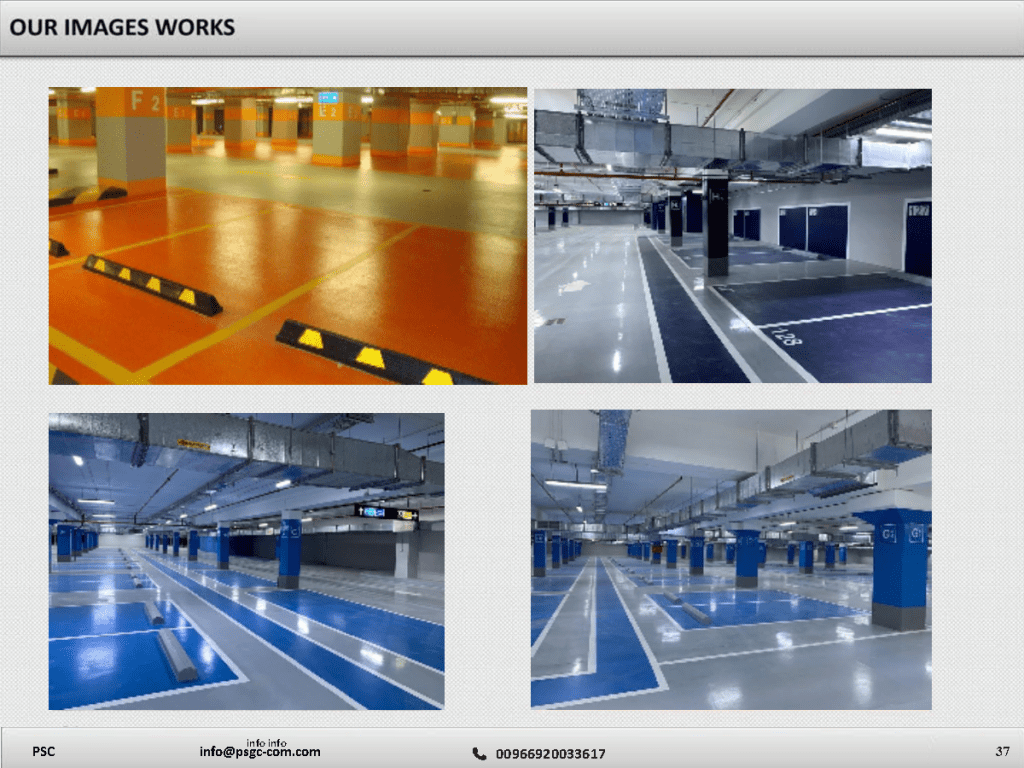Viewport: 1024px width, 768px height.
Task: Select the orange parking floor photo
Action: pos(288,236)
